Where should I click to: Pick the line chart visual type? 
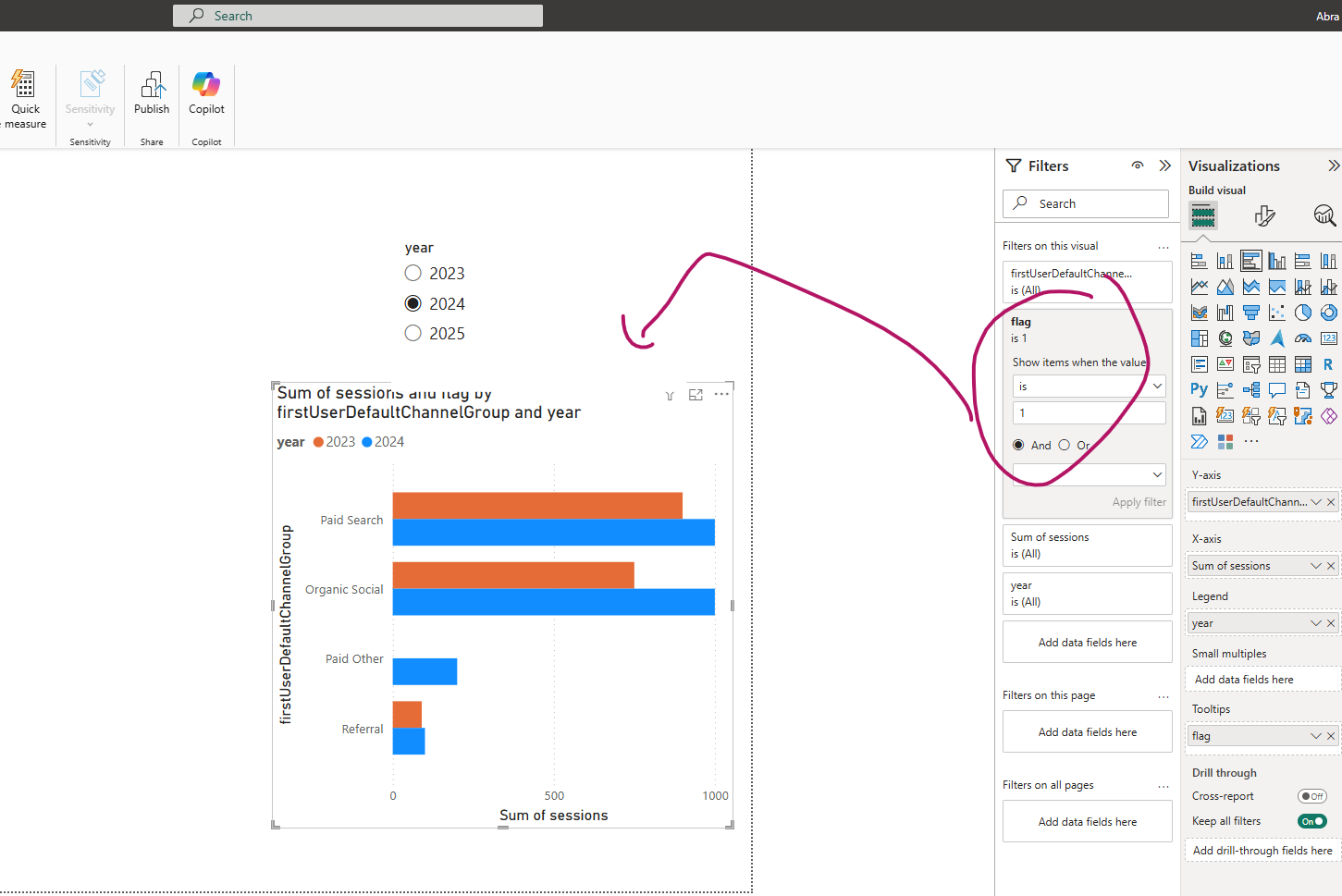coord(1200,287)
